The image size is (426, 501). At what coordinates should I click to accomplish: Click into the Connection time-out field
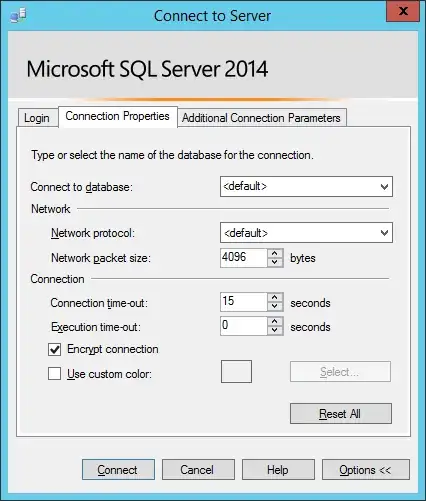point(243,302)
